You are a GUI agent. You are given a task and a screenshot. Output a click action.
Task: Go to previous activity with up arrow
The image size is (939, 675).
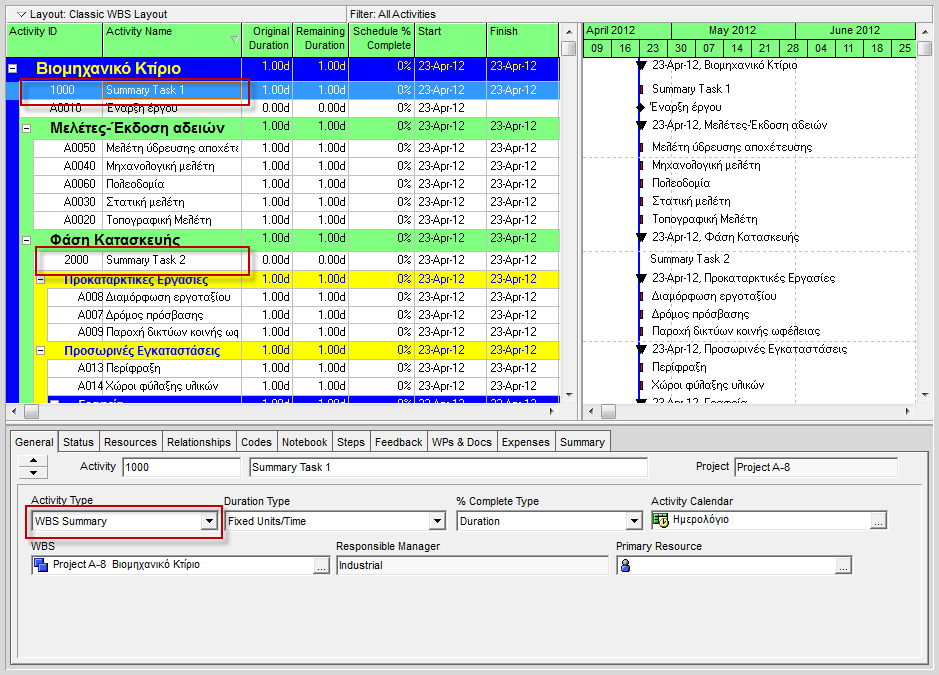pos(34,461)
